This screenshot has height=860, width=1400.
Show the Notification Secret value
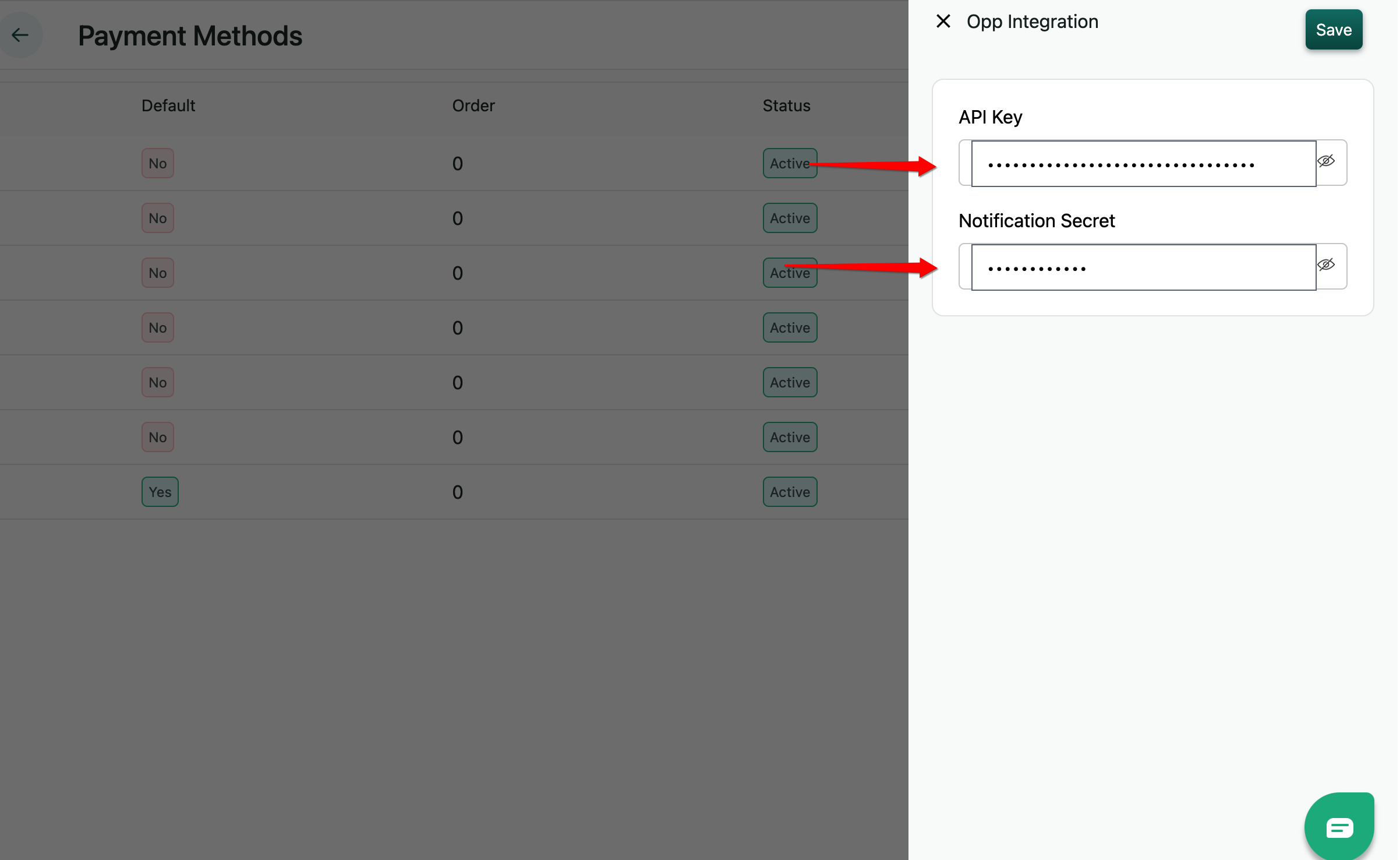coord(1326,265)
